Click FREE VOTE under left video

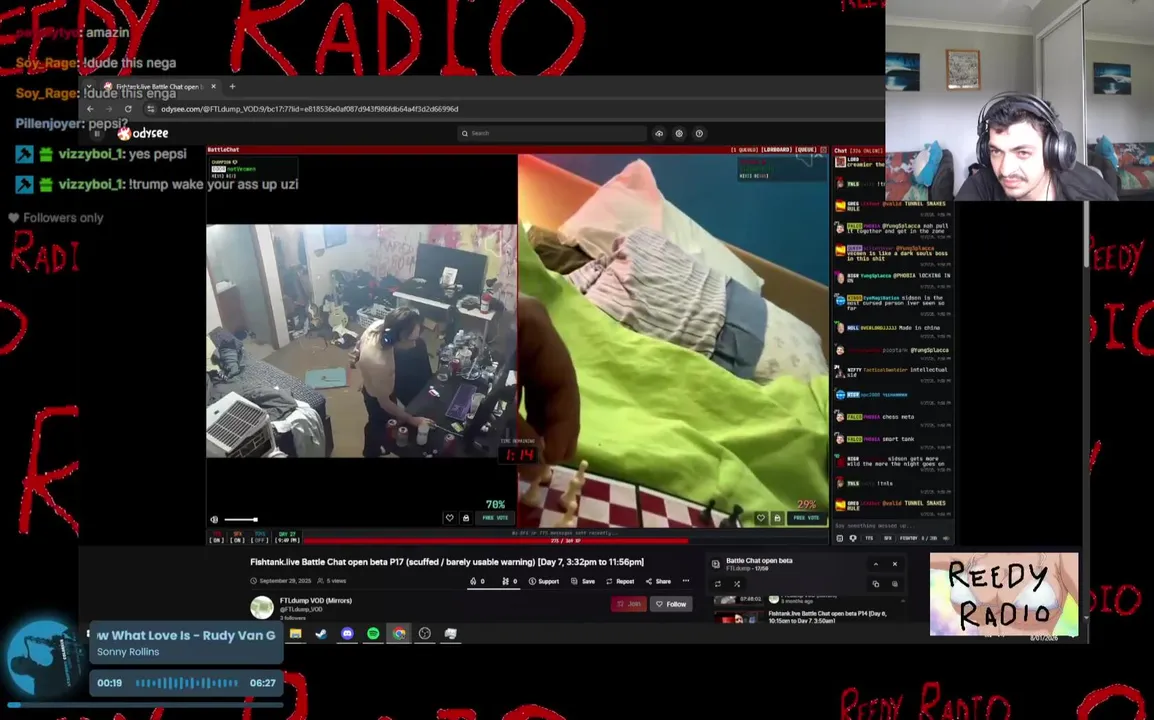coord(495,518)
